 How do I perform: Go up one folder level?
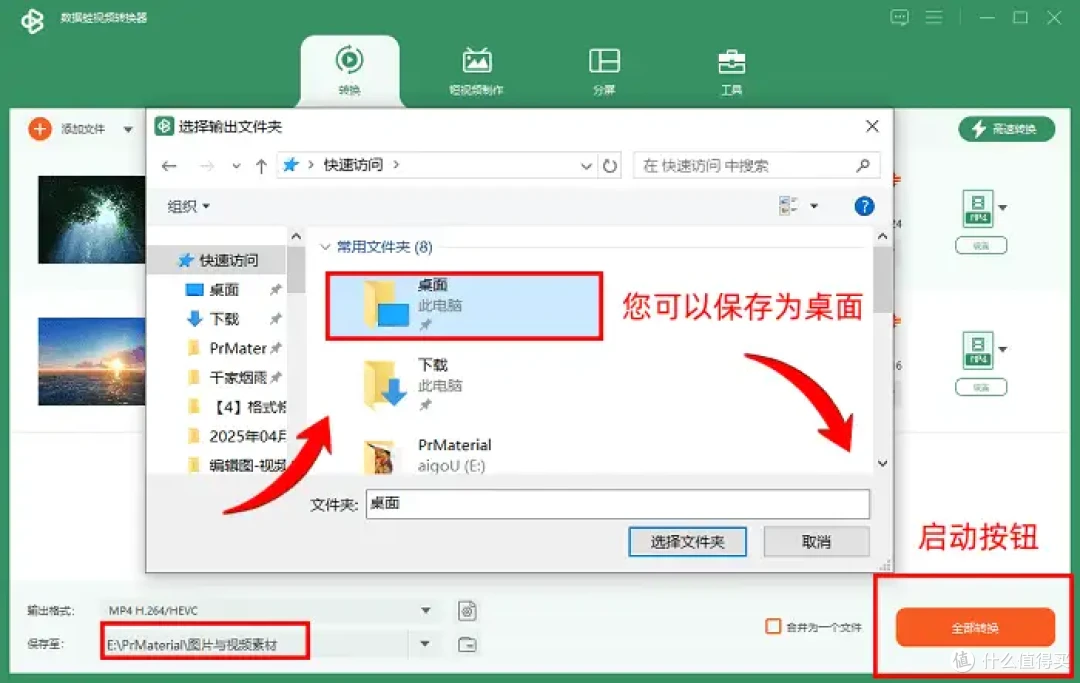261,166
